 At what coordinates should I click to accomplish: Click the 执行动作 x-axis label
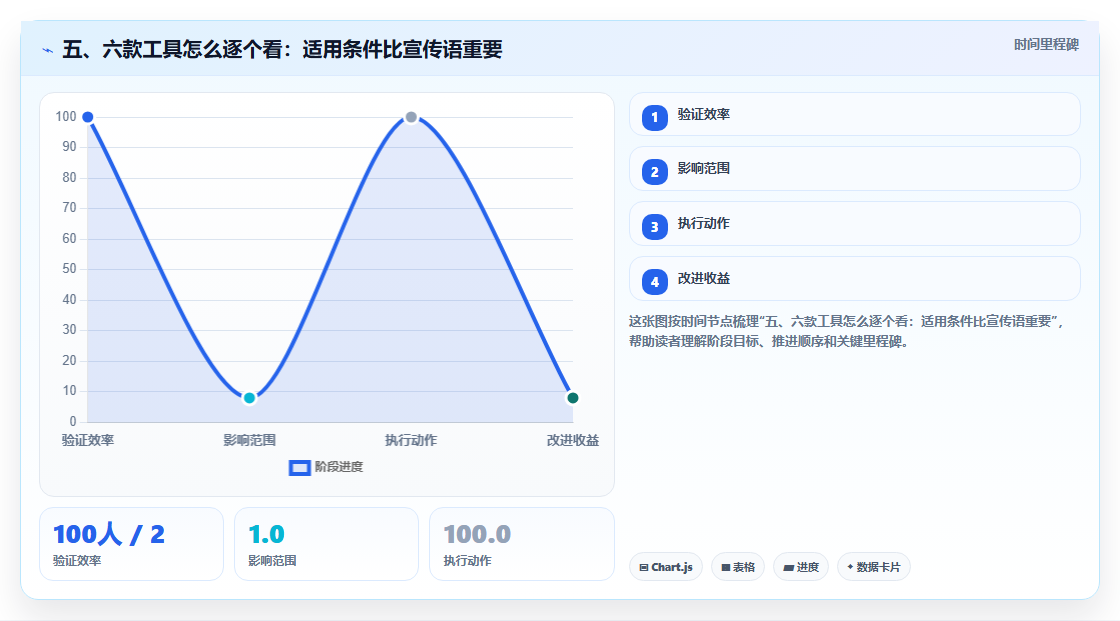(411, 440)
